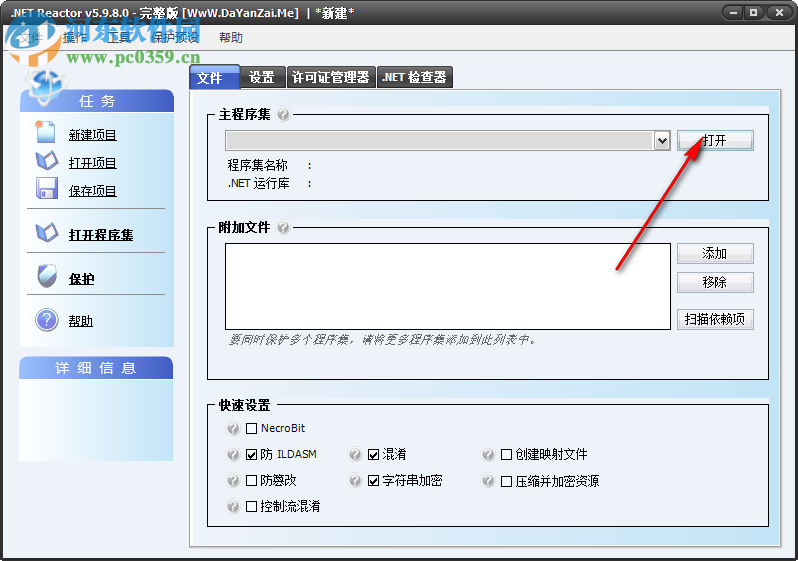Uncheck the 防 ILDASM checkbox
This screenshot has height=561, width=798.
(x=251, y=455)
